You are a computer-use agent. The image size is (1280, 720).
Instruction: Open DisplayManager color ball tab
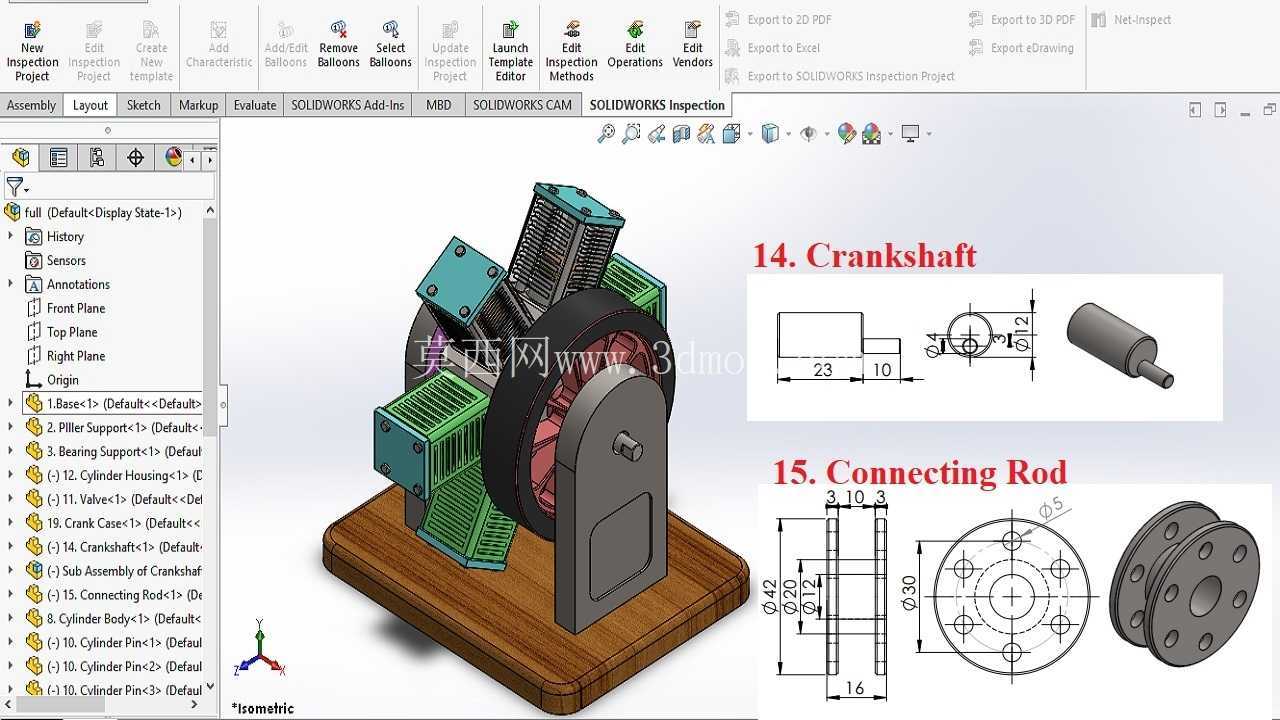tap(173, 157)
